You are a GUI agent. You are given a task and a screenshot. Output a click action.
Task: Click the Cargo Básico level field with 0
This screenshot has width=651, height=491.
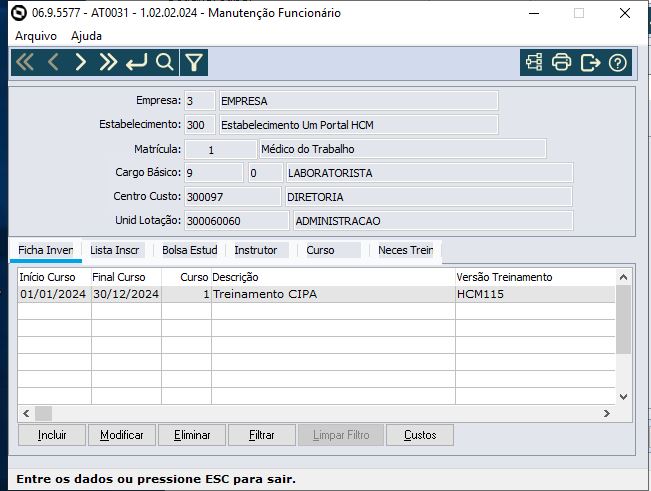click(x=265, y=173)
